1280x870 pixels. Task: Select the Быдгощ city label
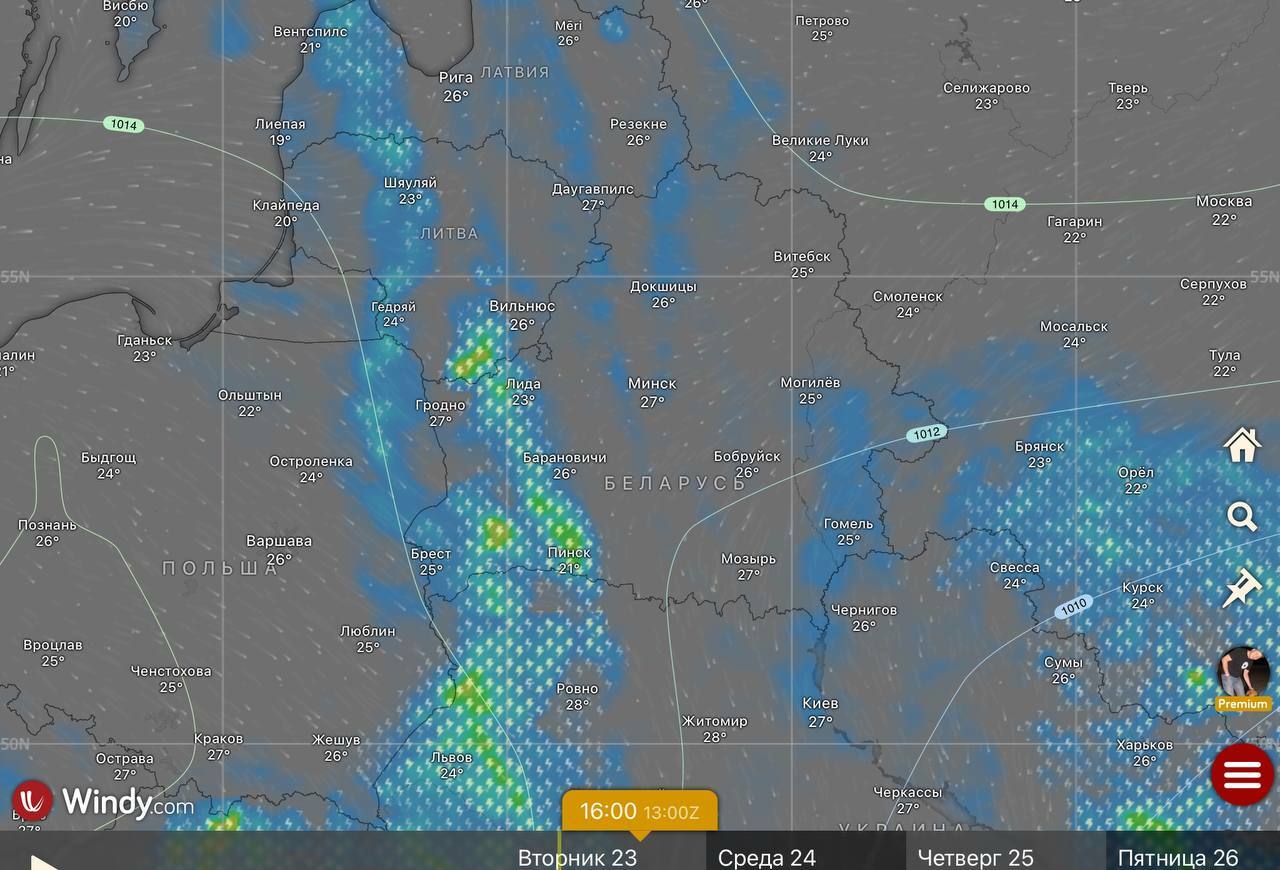point(109,457)
